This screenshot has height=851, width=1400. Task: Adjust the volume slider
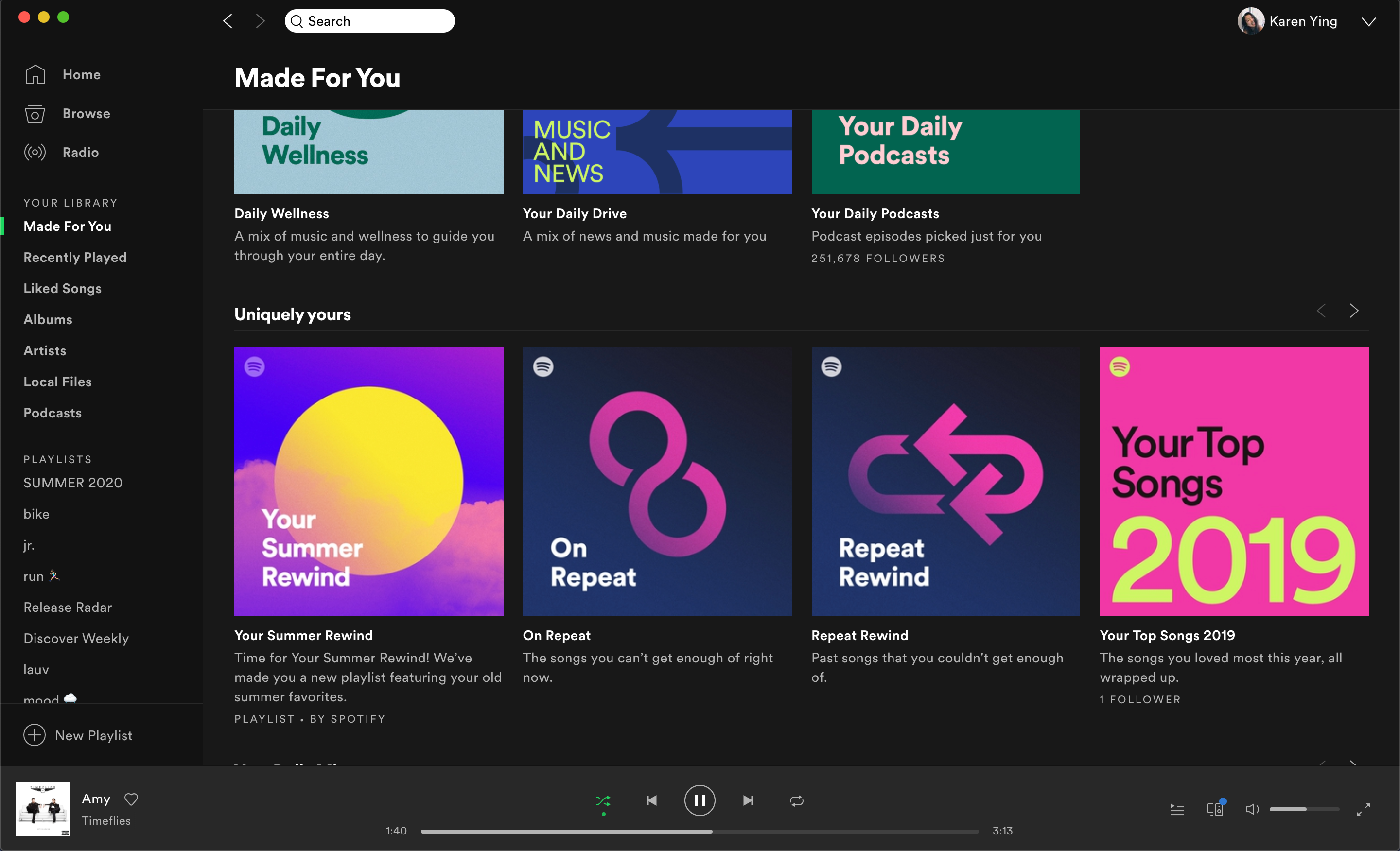tap(1304, 809)
